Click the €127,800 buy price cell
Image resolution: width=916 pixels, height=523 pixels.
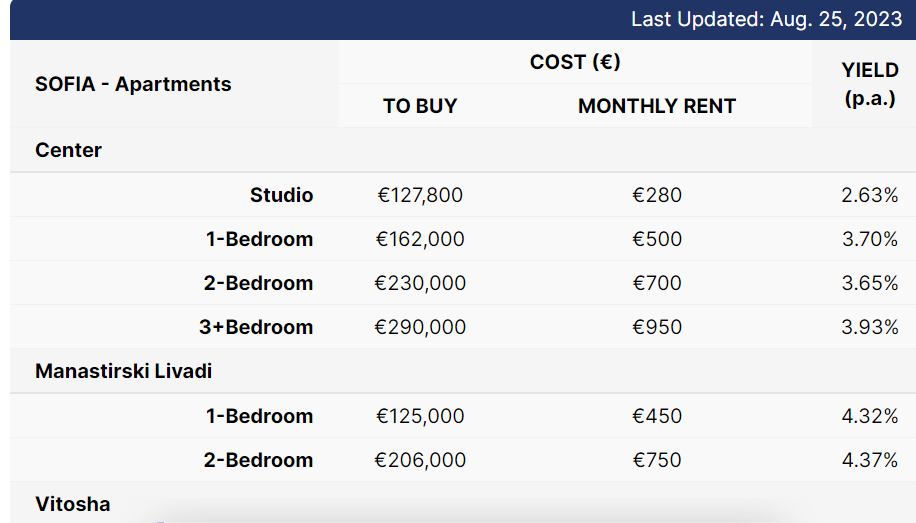coord(420,195)
